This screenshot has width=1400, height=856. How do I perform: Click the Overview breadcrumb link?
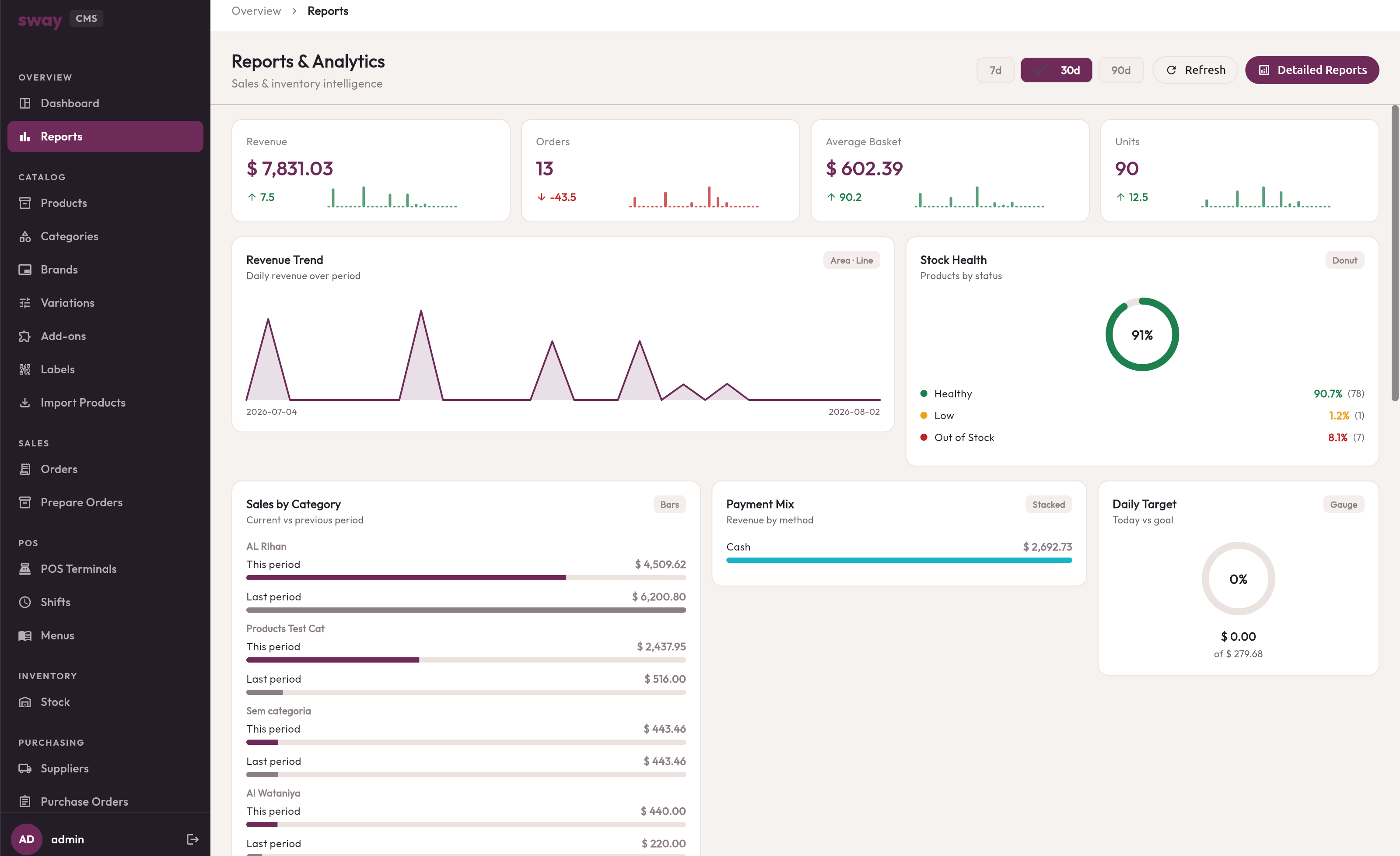(x=255, y=11)
